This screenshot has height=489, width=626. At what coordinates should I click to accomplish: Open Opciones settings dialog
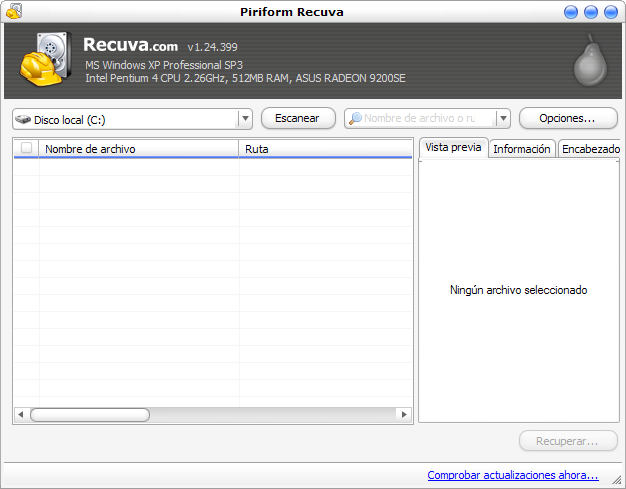point(566,118)
